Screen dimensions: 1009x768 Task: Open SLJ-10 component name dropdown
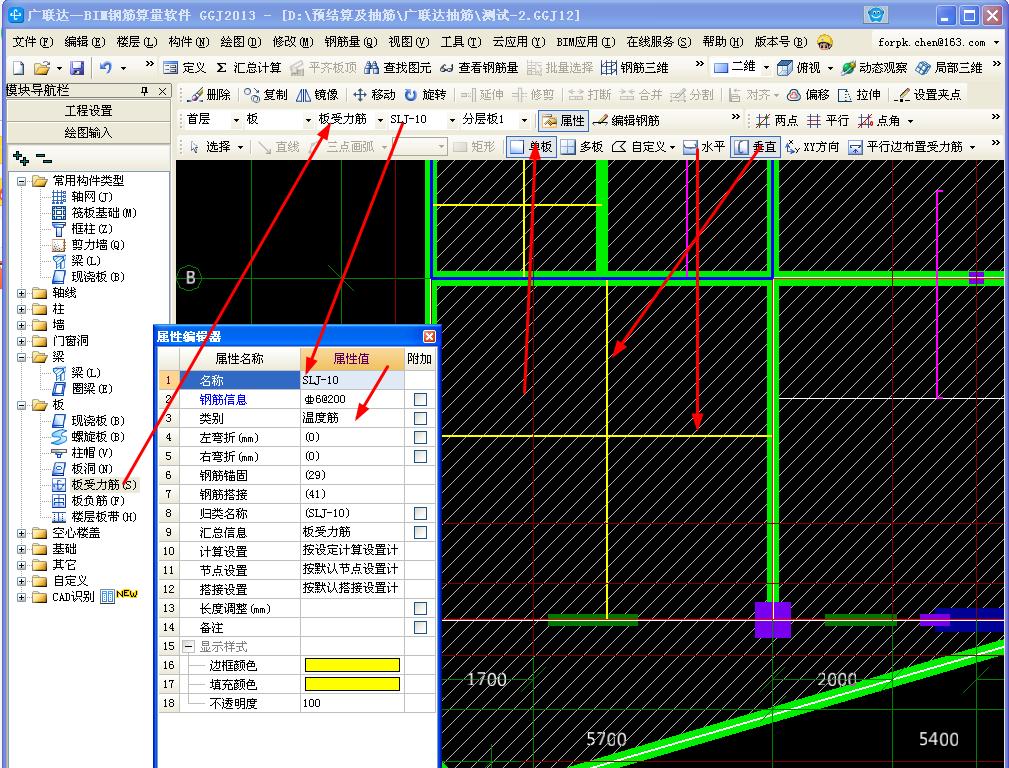[452, 120]
